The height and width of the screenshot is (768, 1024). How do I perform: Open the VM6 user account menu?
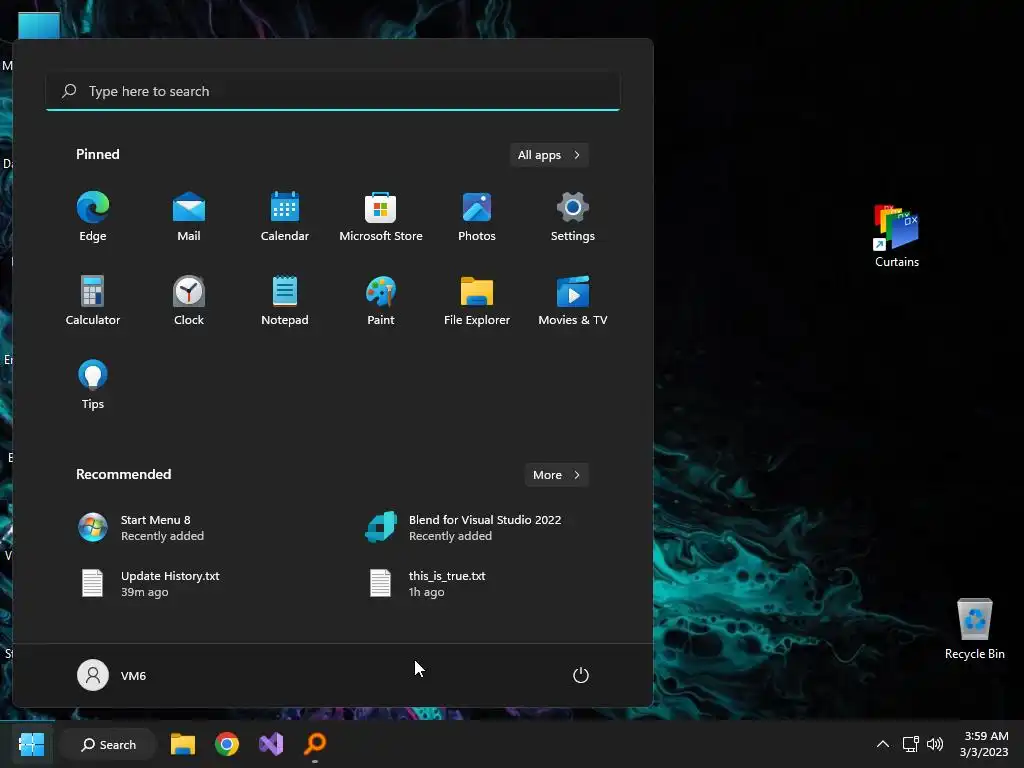pos(112,675)
